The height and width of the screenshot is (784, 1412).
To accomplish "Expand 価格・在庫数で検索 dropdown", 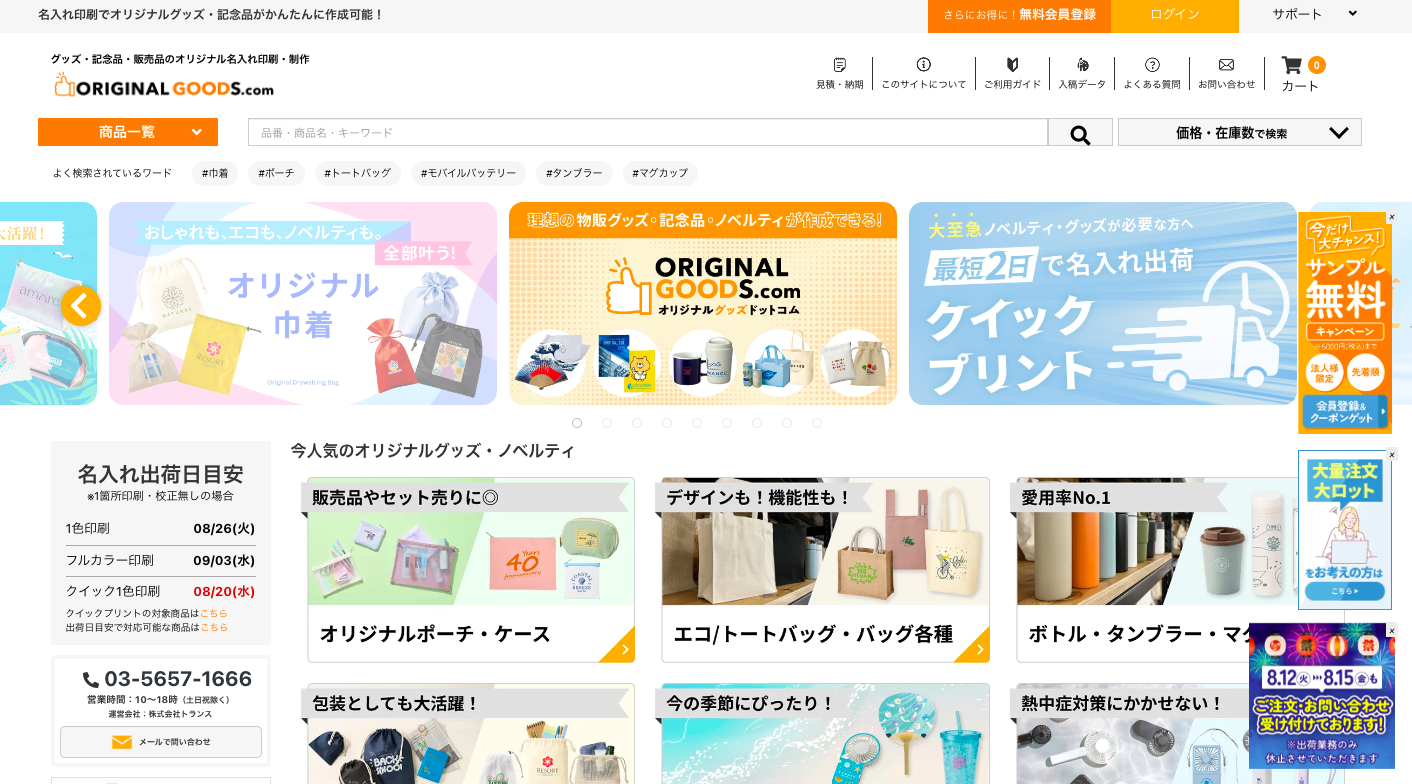I will 1240,133.
